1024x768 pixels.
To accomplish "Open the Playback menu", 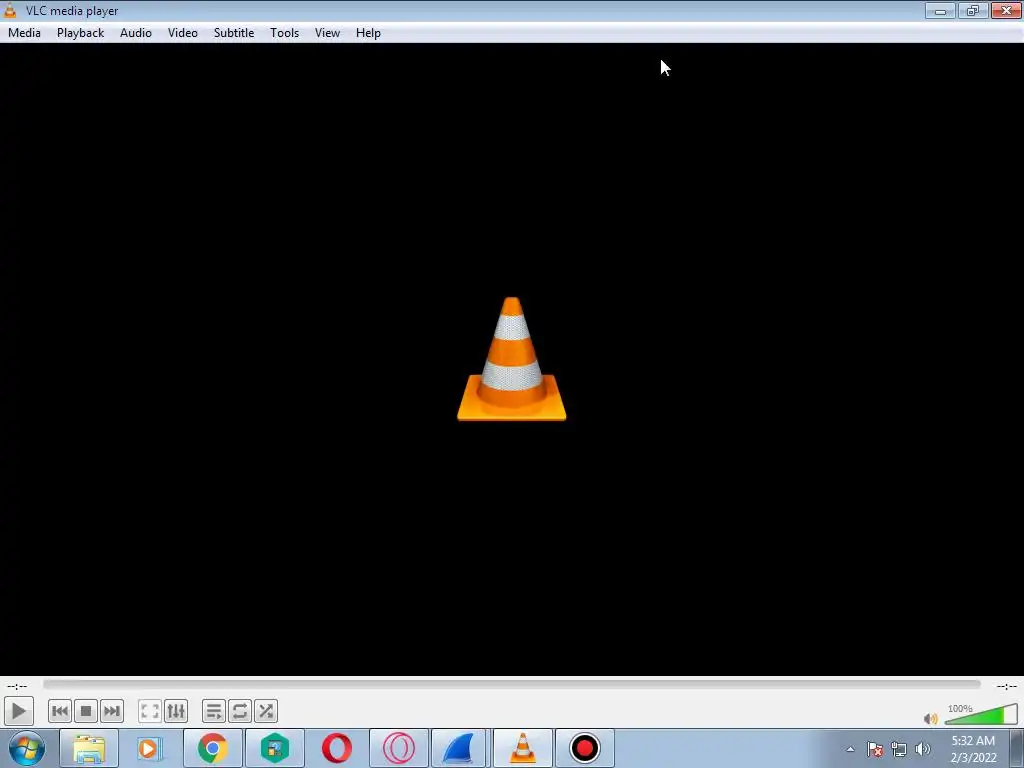I will 80,33.
